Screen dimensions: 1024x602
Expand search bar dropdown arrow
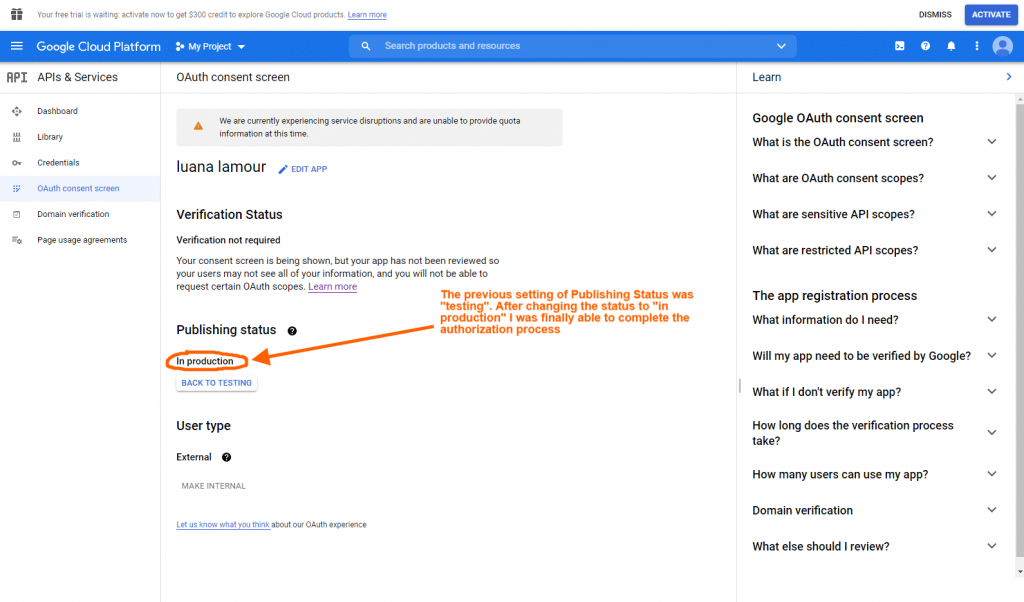pyautogui.click(x=781, y=46)
